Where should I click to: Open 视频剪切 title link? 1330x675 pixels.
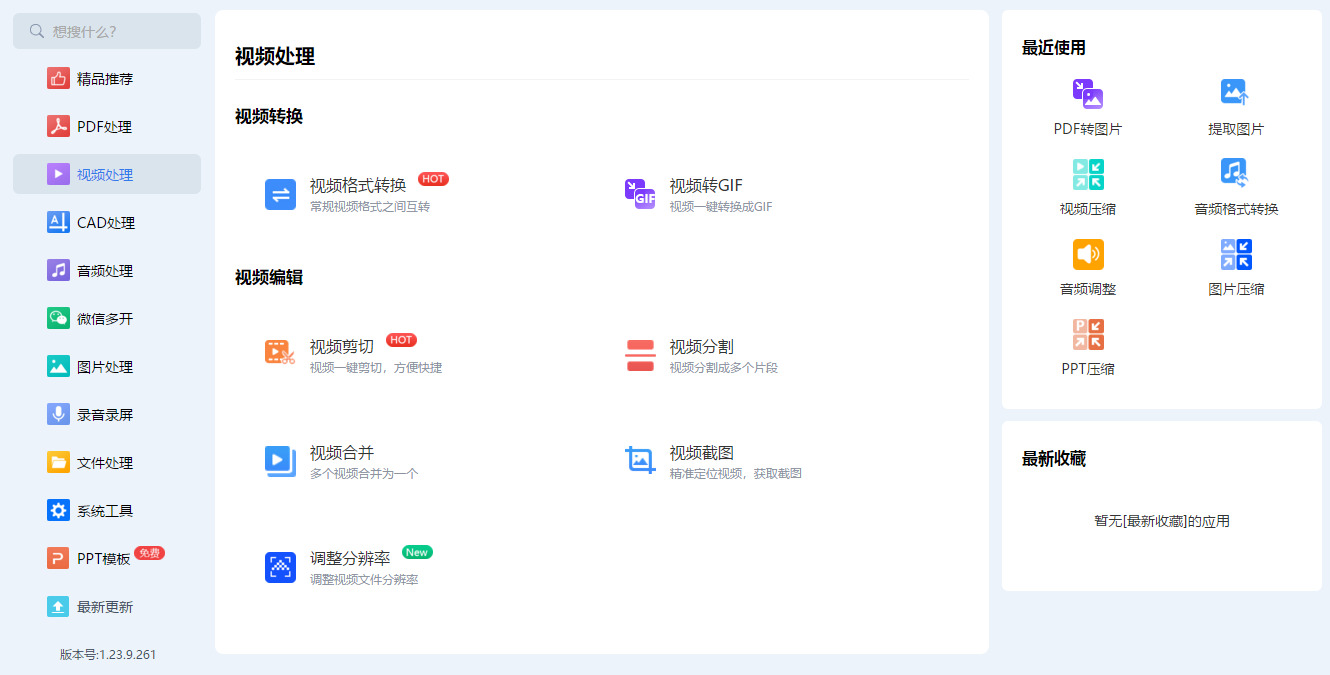point(342,346)
